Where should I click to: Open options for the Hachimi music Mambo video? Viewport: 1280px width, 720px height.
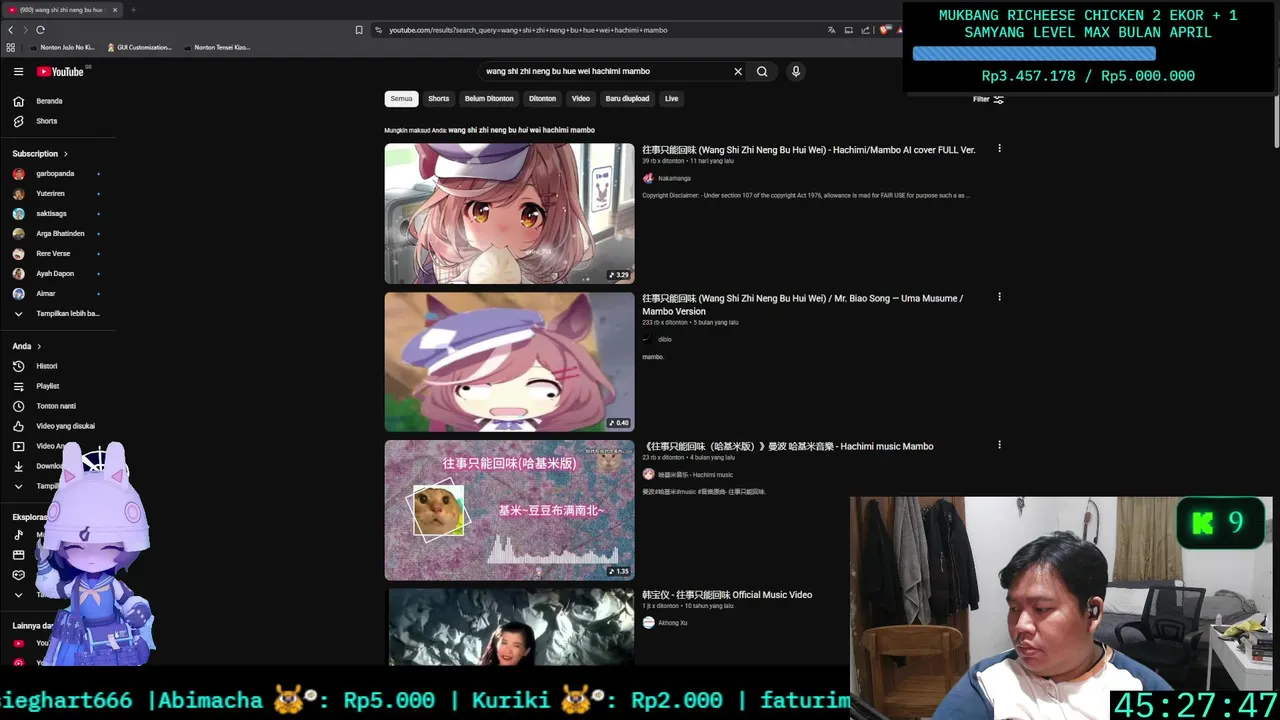[x=999, y=445]
